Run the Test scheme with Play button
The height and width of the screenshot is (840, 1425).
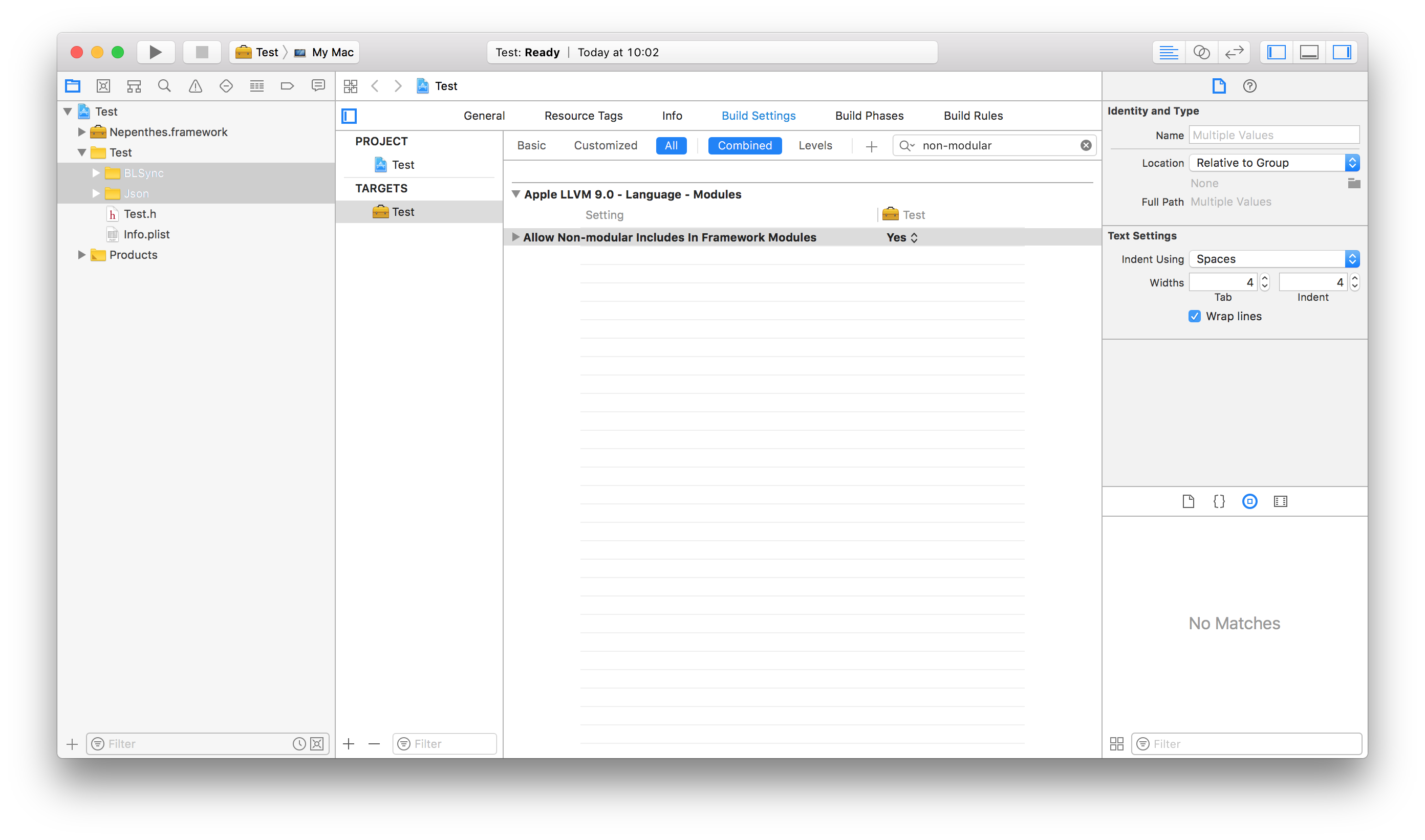pyautogui.click(x=156, y=52)
